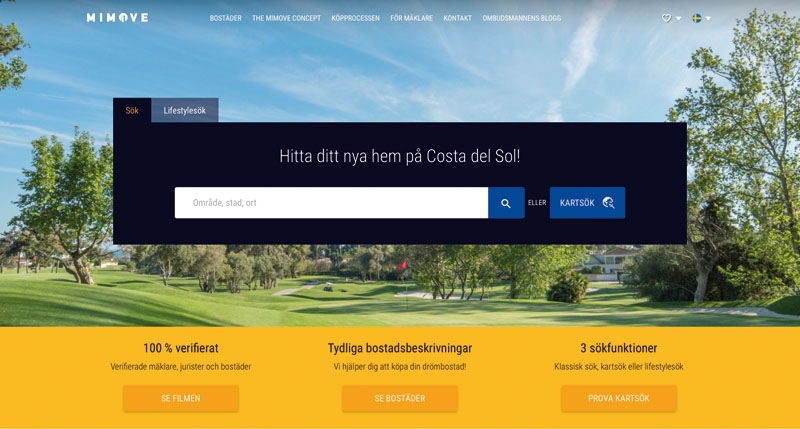Expand the favorites dropdown arrow
Viewport: 800px width, 429px height.
coord(679,18)
